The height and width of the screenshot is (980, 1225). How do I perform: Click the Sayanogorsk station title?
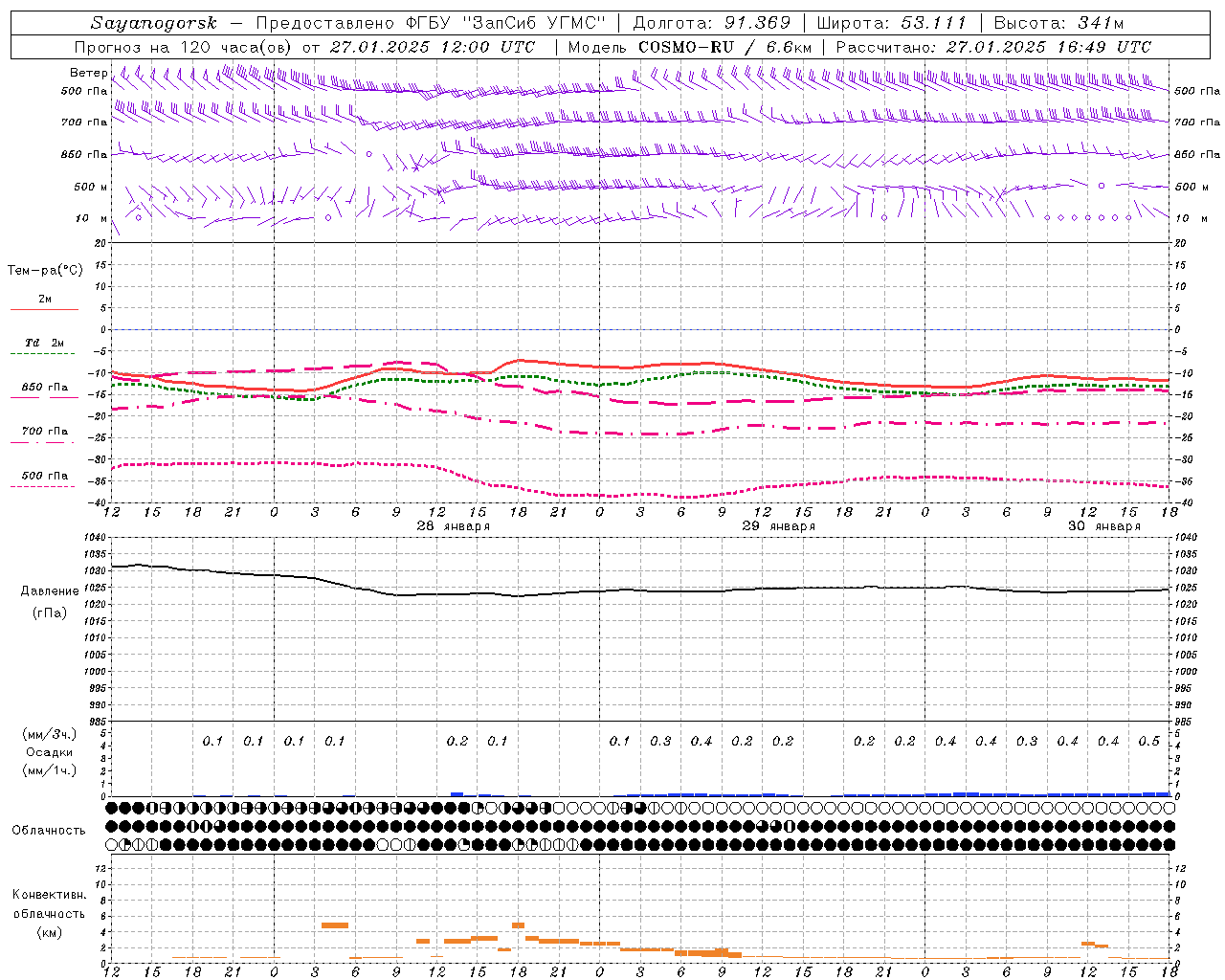click(x=154, y=23)
